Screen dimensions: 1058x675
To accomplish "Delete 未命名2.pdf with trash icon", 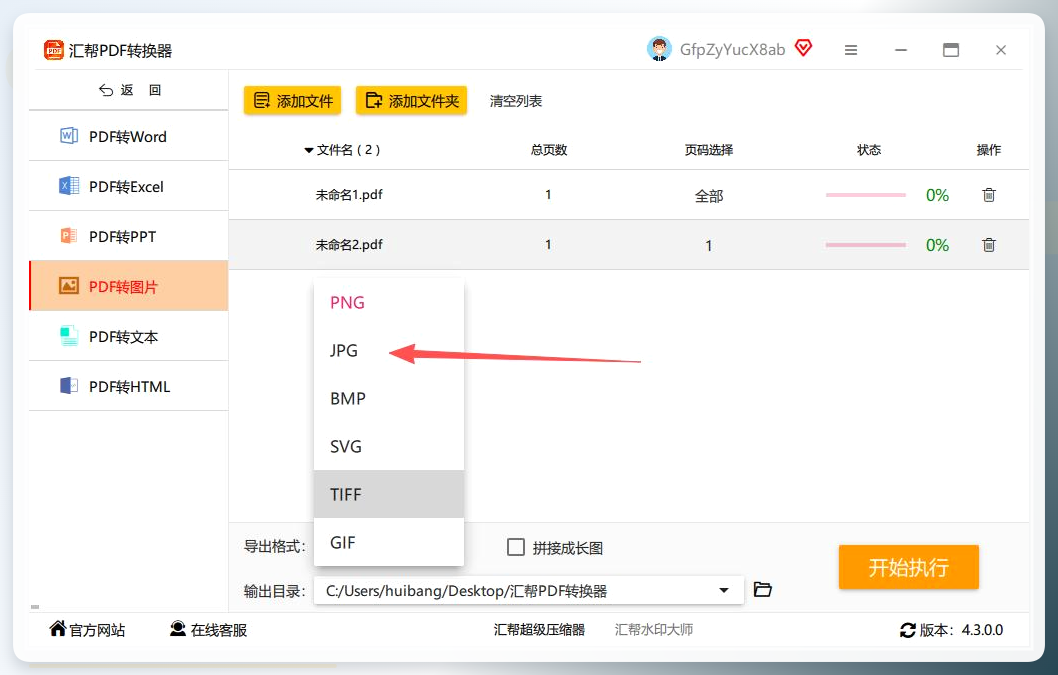I will coord(989,245).
